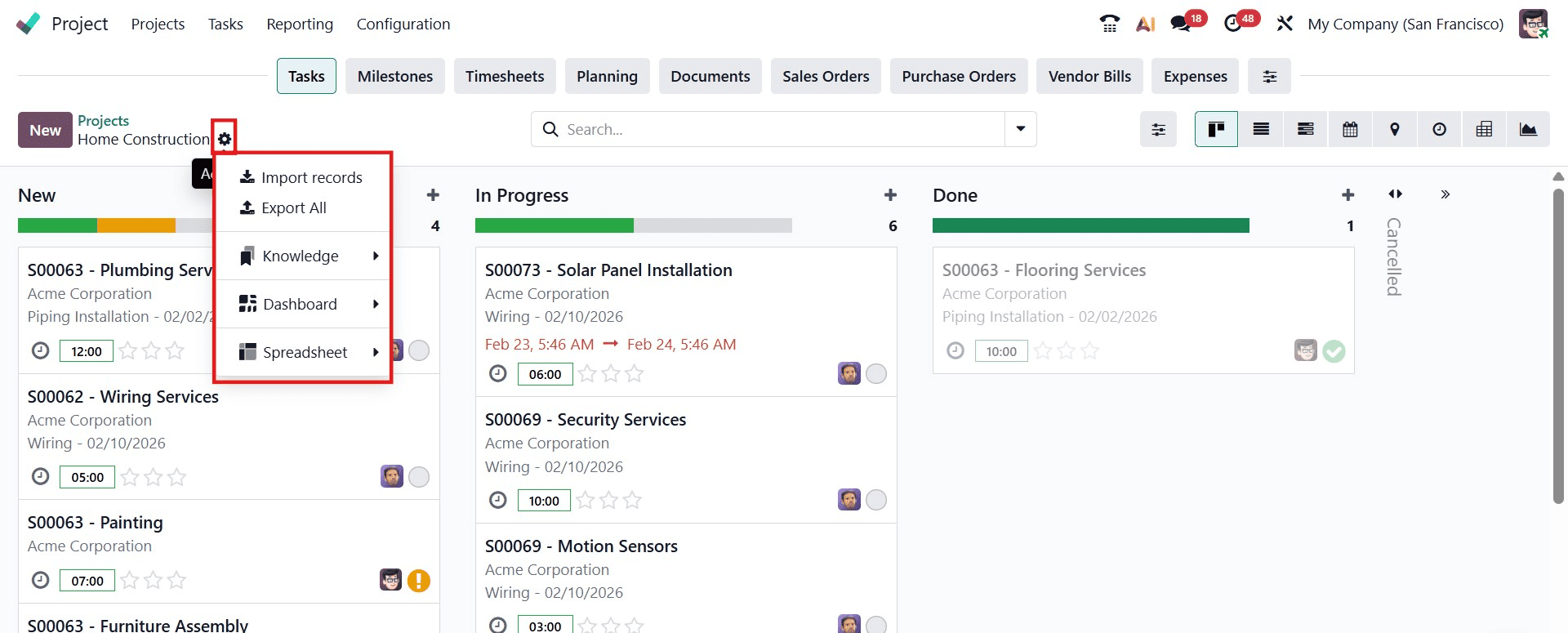Image resolution: width=1568 pixels, height=633 pixels.
Task: Open user avatar menu
Action: (x=1533, y=24)
